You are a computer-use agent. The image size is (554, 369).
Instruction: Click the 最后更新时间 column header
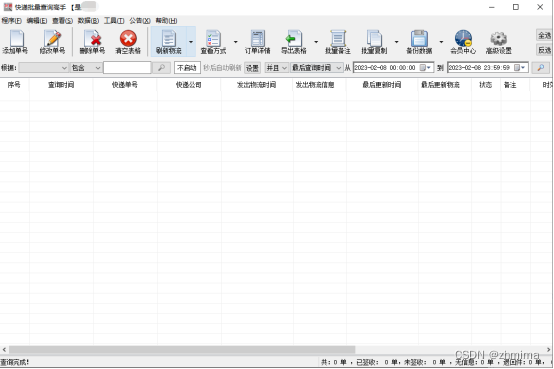point(382,85)
